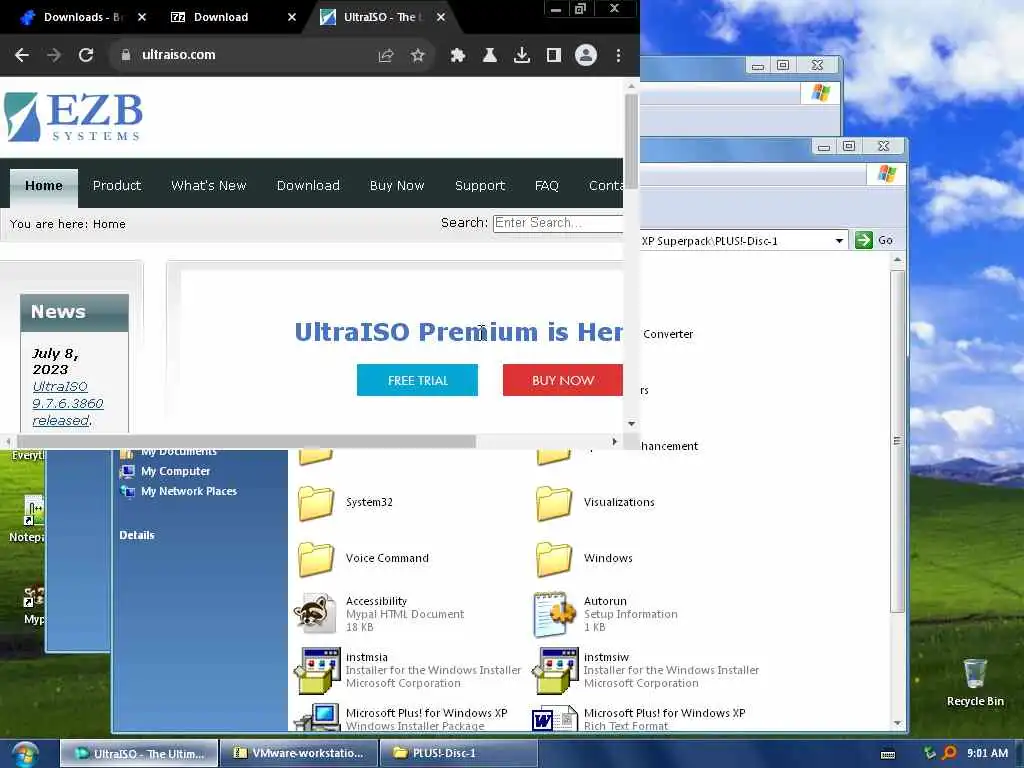
Task: Open the profile avatar icon
Action: pyautogui.click(x=586, y=55)
